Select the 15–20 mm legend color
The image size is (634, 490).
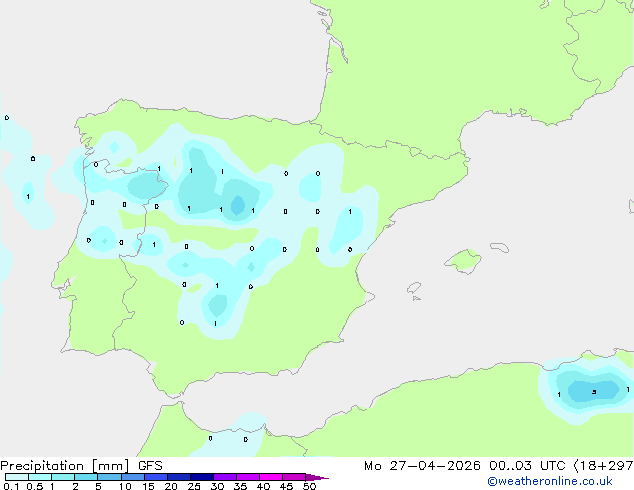(156, 477)
